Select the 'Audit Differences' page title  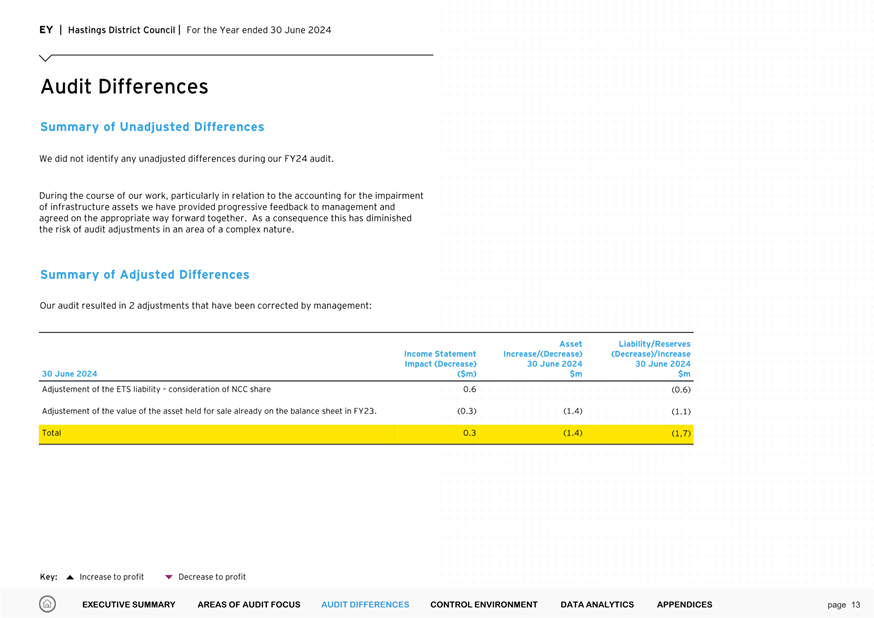[124, 86]
